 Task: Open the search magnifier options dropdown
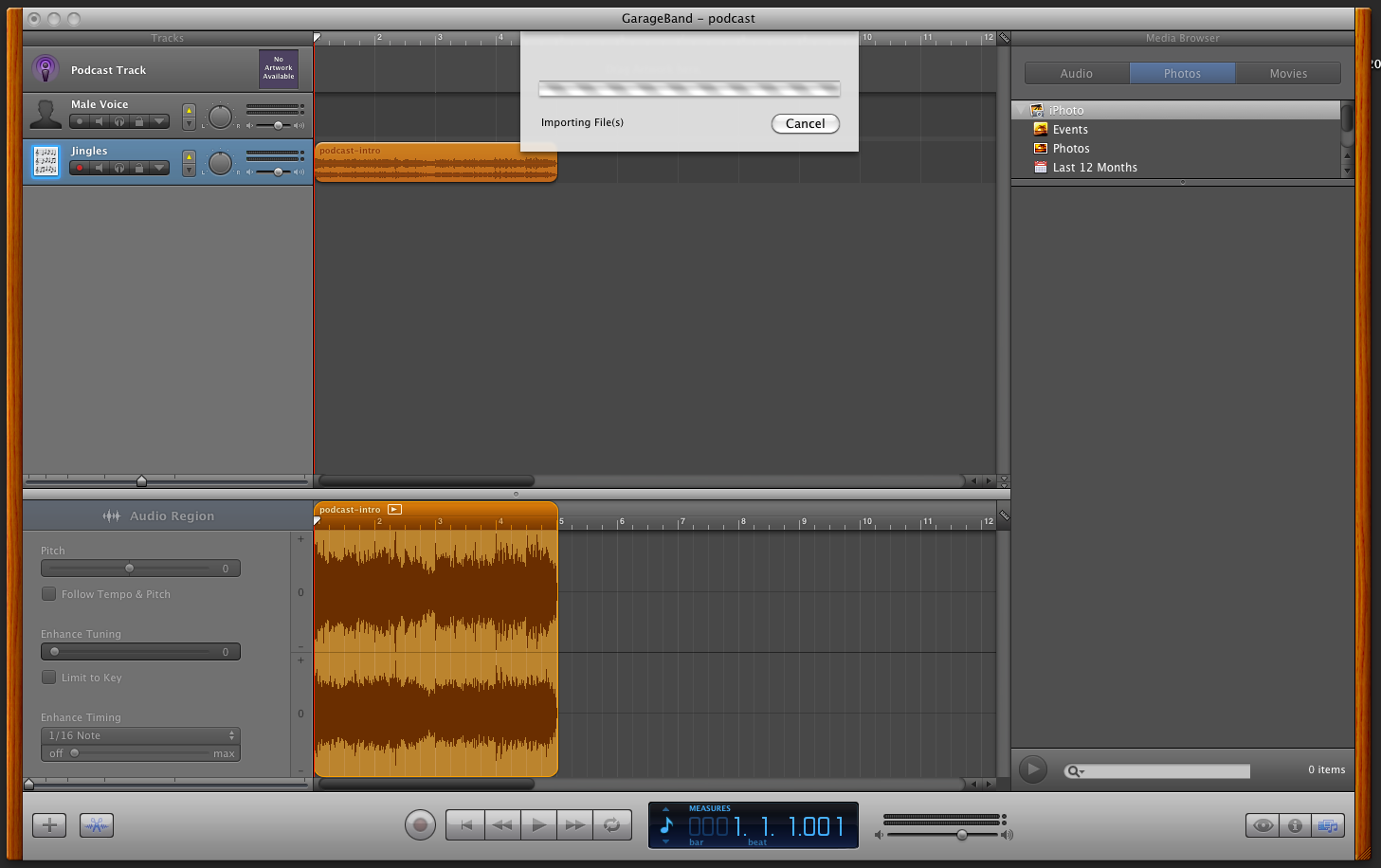(1075, 770)
